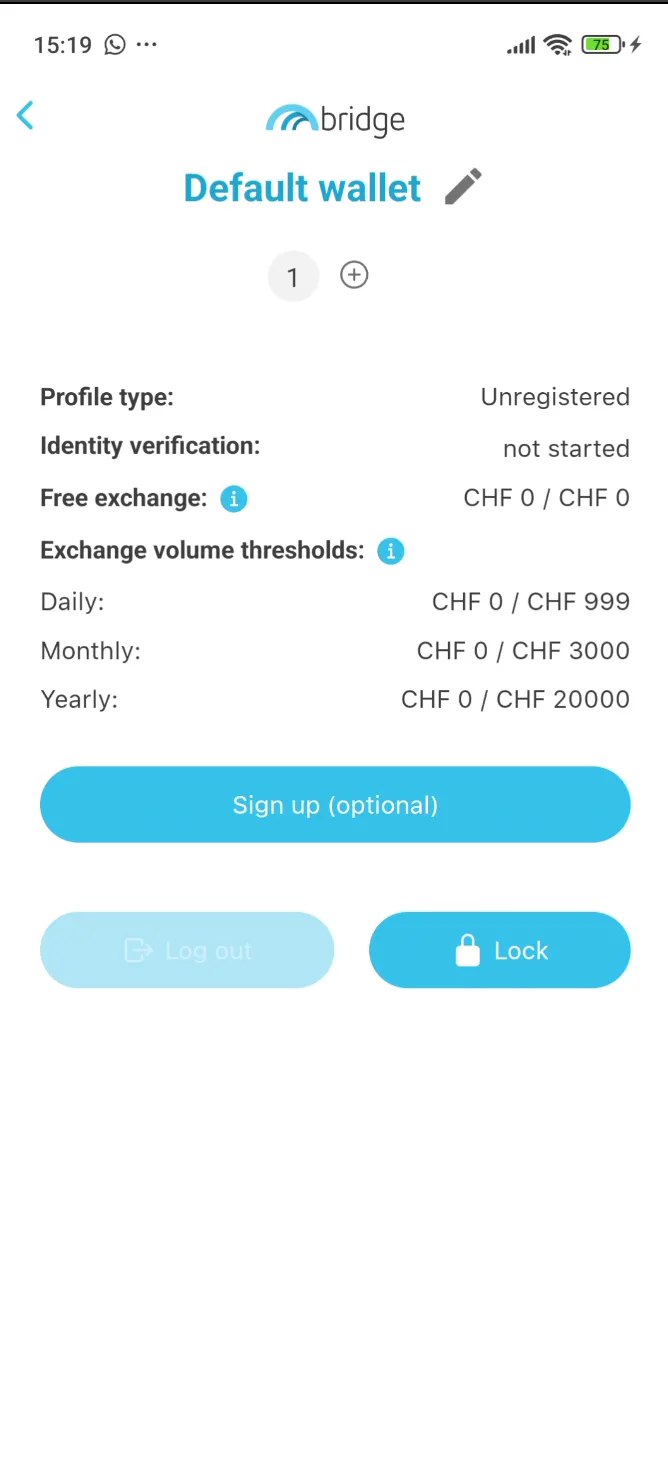Viewport: 668px width, 1466px height.
Task: Show info on Exchange volume thresholds
Action: (x=391, y=550)
